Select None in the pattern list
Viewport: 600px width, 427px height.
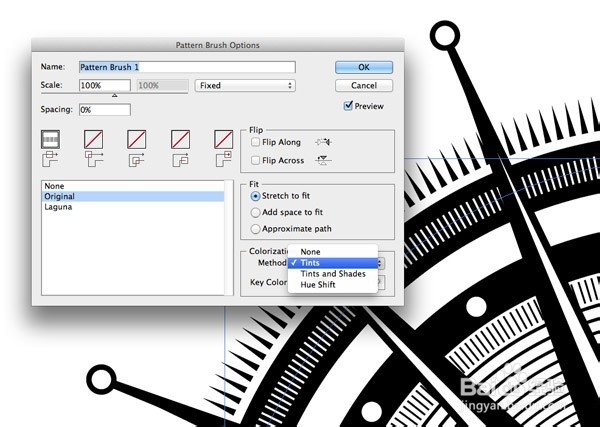click(132, 186)
